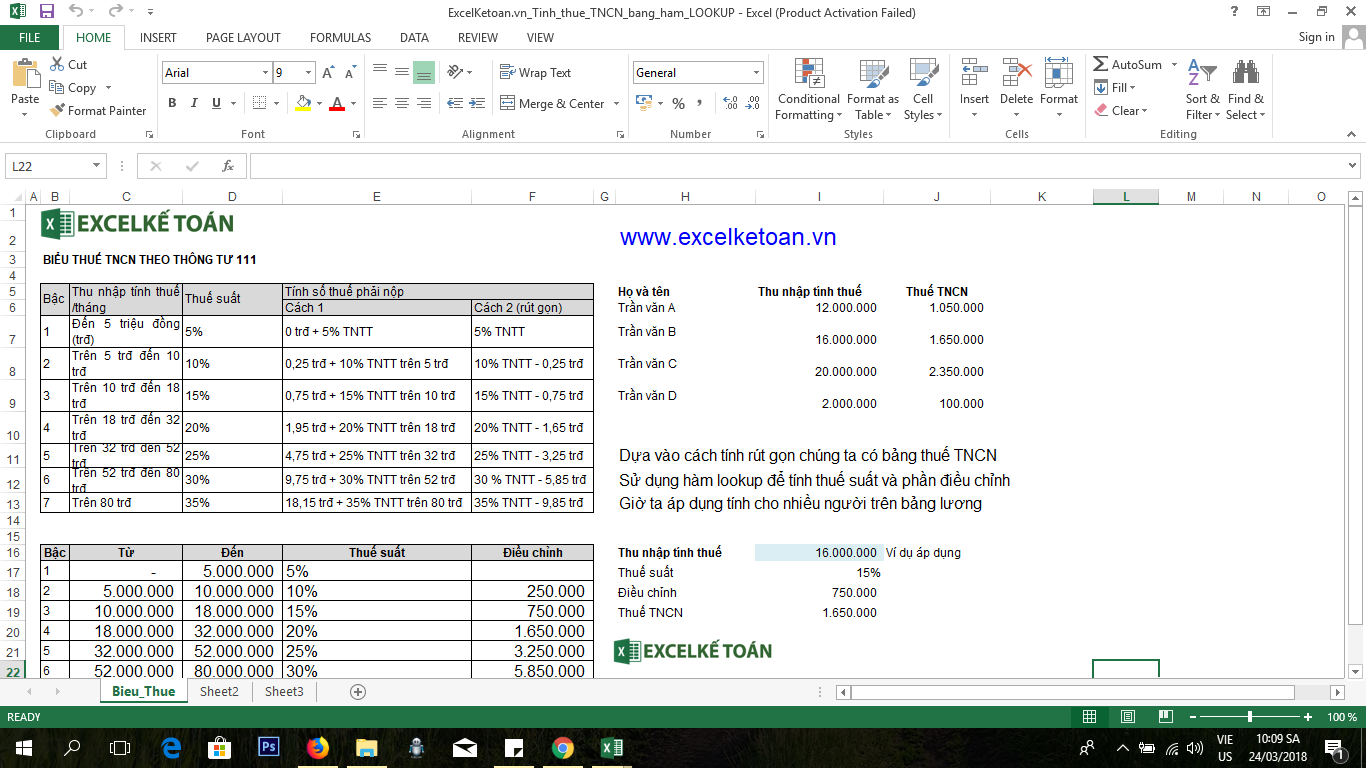Image resolution: width=1366 pixels, height=768 pixels.
Task: Toggle Underline formatting
Action: [216, 103]
